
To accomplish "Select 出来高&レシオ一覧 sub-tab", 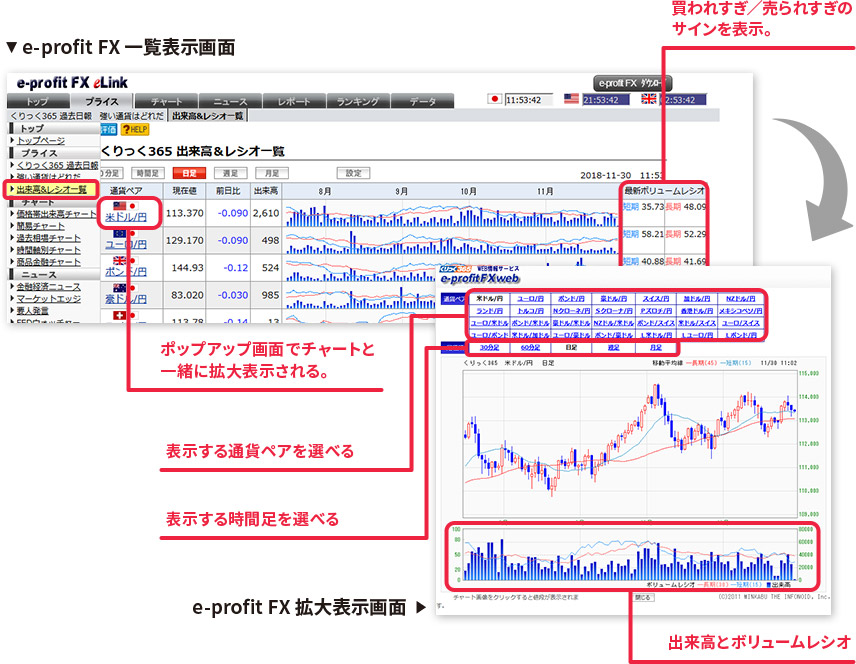I will pos(207,116).
